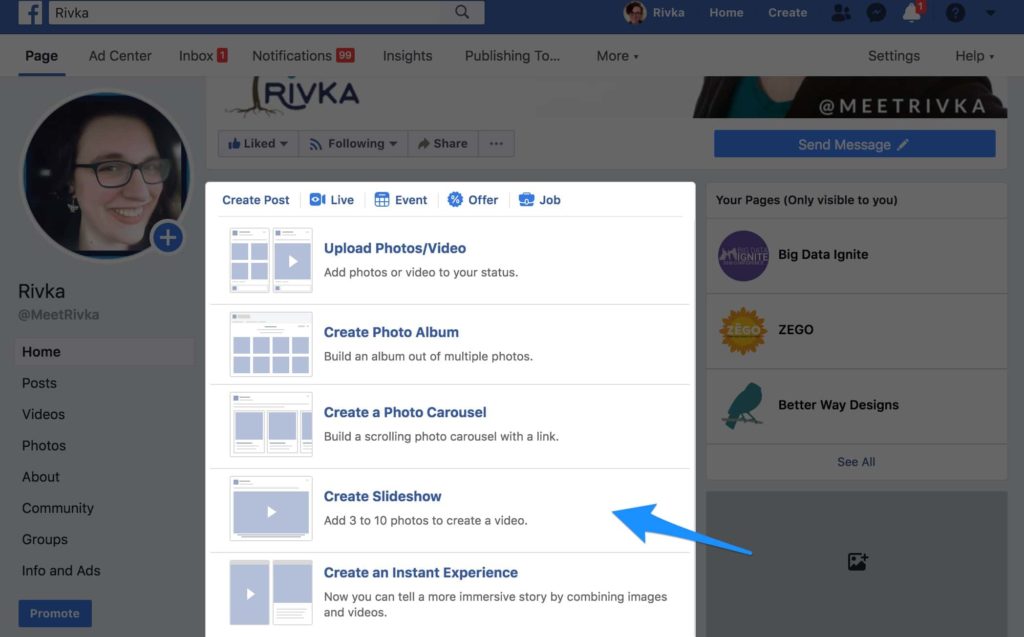Click the search magnifier icon
The height and width of the screenshot is (637, 1024).
[x=462, y=13]
